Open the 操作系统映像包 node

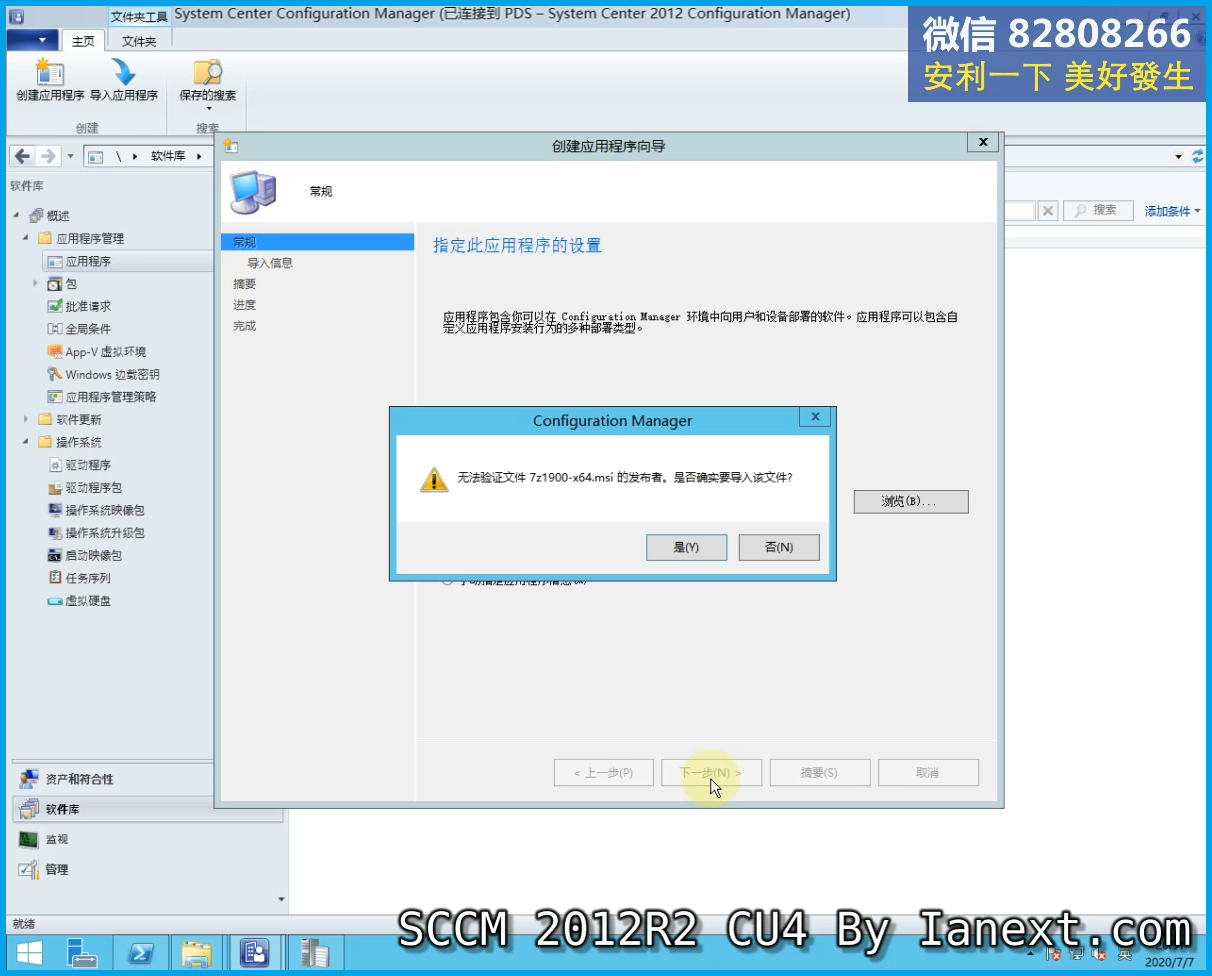pos(105,510)
